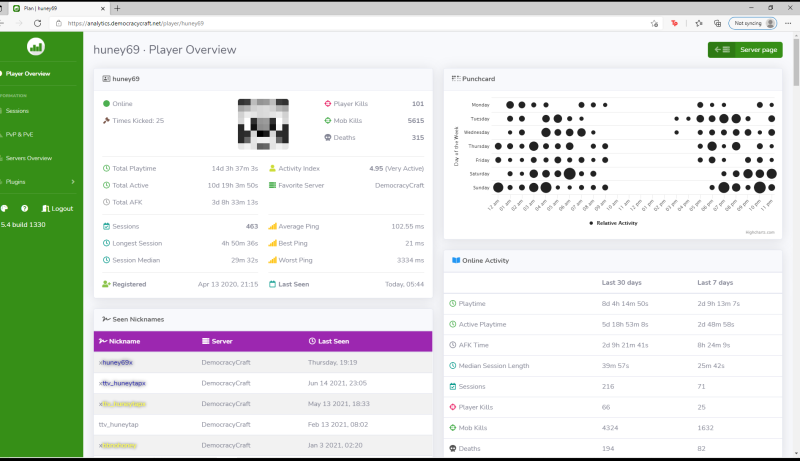Image resolution: width=800 pixels, height=461 pixels.
Task: Click the browser back arrow
Action: [2, 23]
